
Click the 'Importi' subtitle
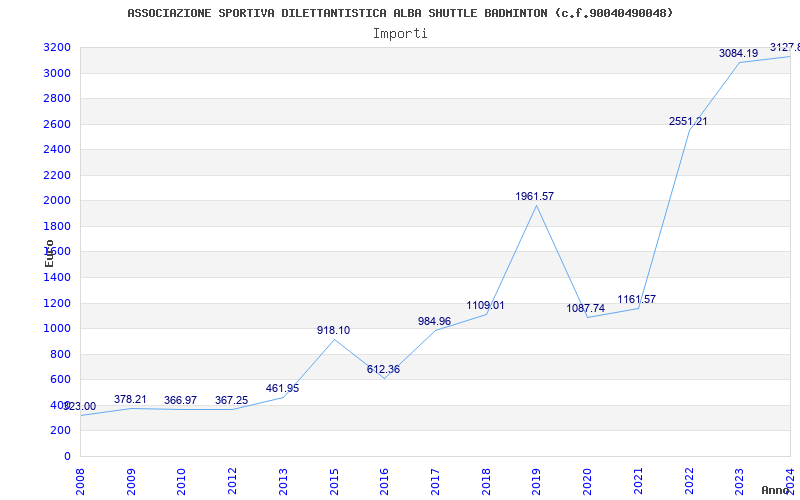click(400, 34)
